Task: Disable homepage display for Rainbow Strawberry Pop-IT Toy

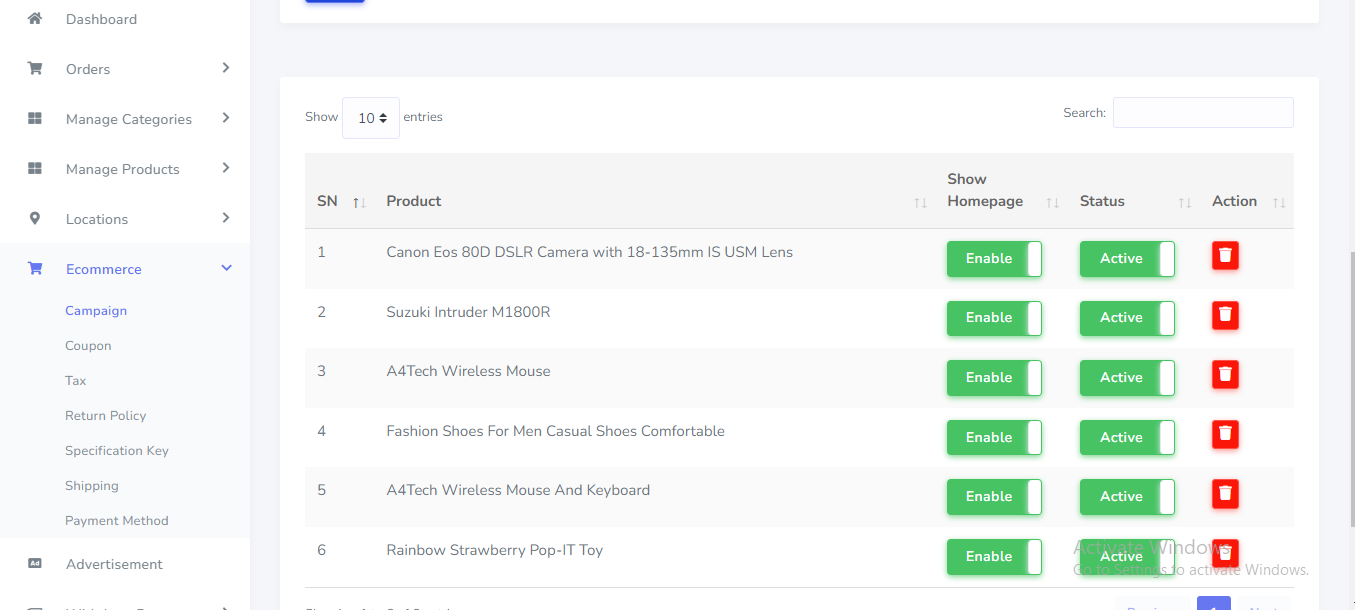Action: click(x=994, y=557)
